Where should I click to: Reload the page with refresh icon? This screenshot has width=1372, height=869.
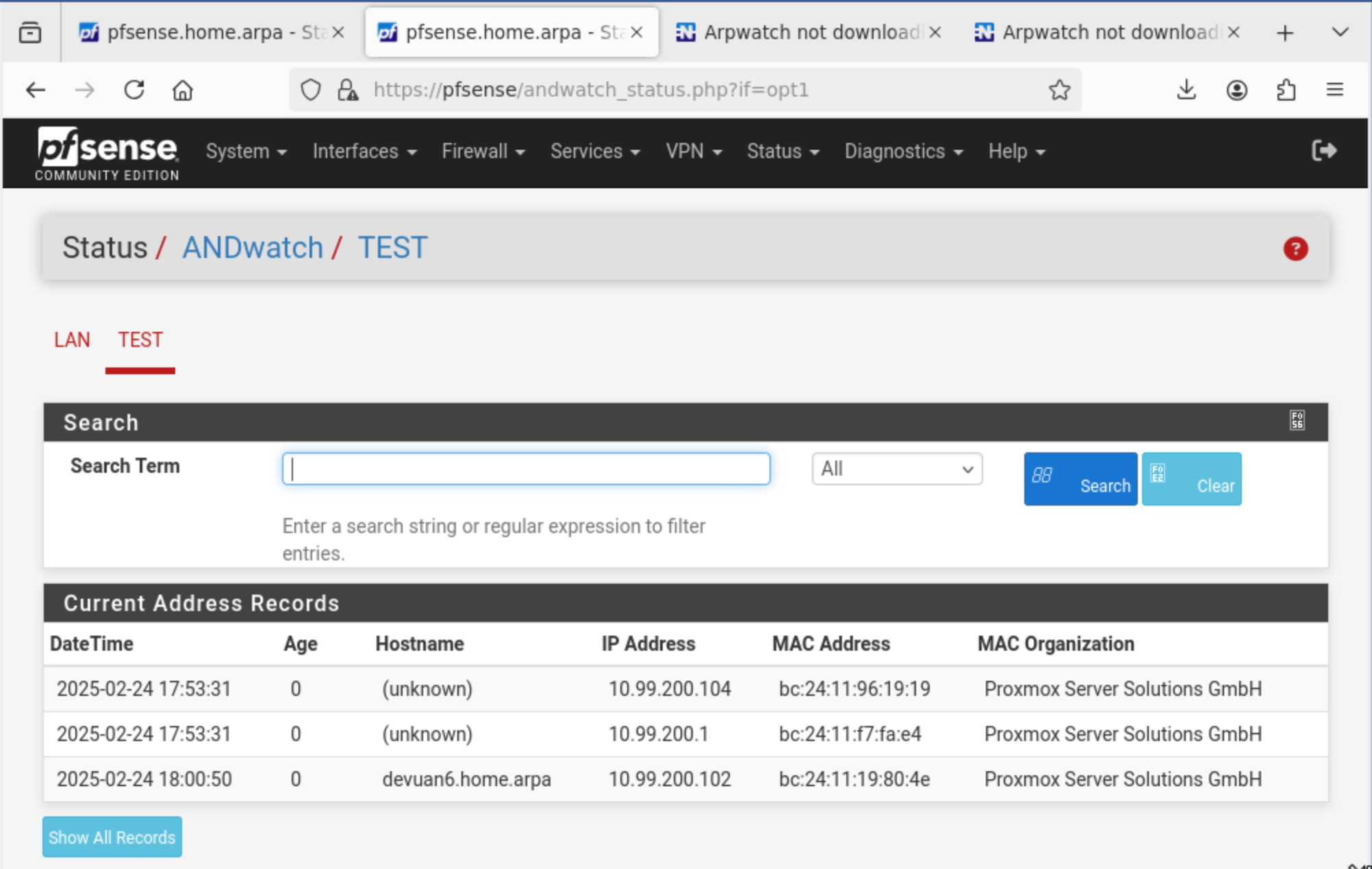point(134,90)
